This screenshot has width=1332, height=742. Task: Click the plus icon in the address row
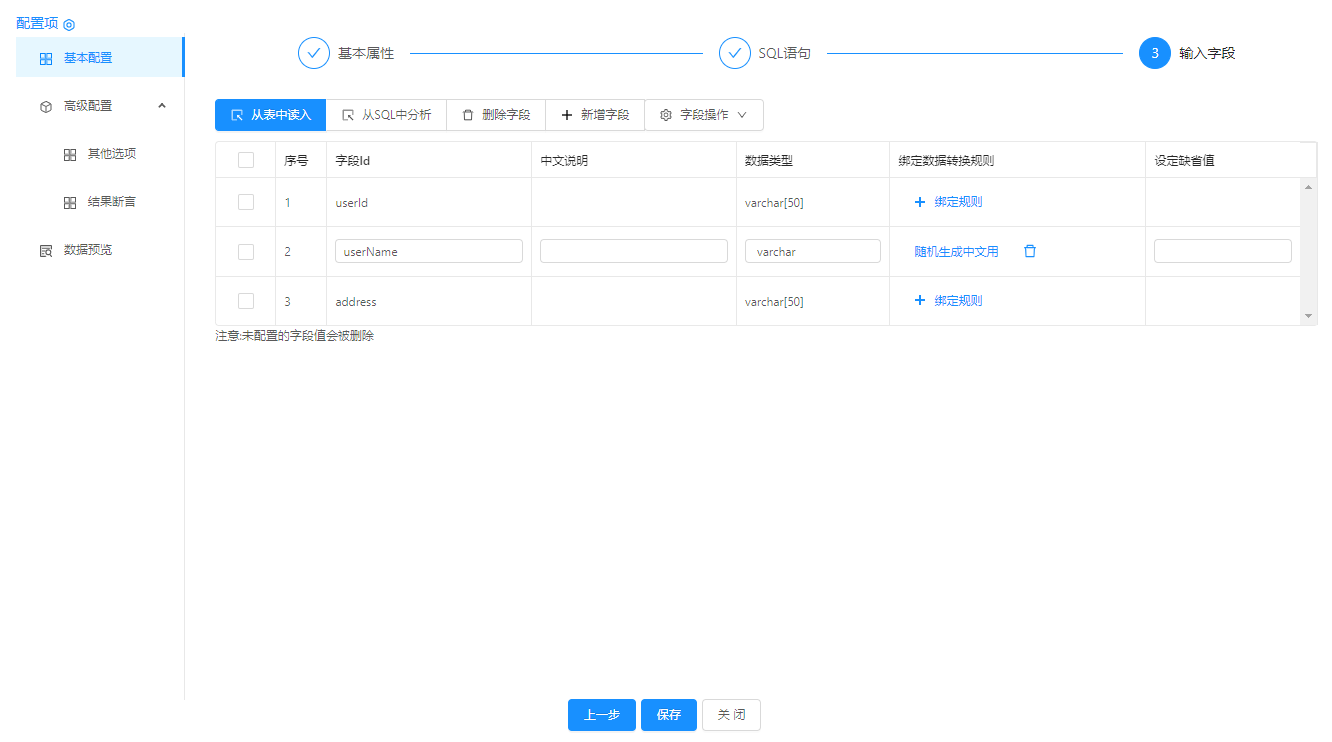(x=920, y=301)
